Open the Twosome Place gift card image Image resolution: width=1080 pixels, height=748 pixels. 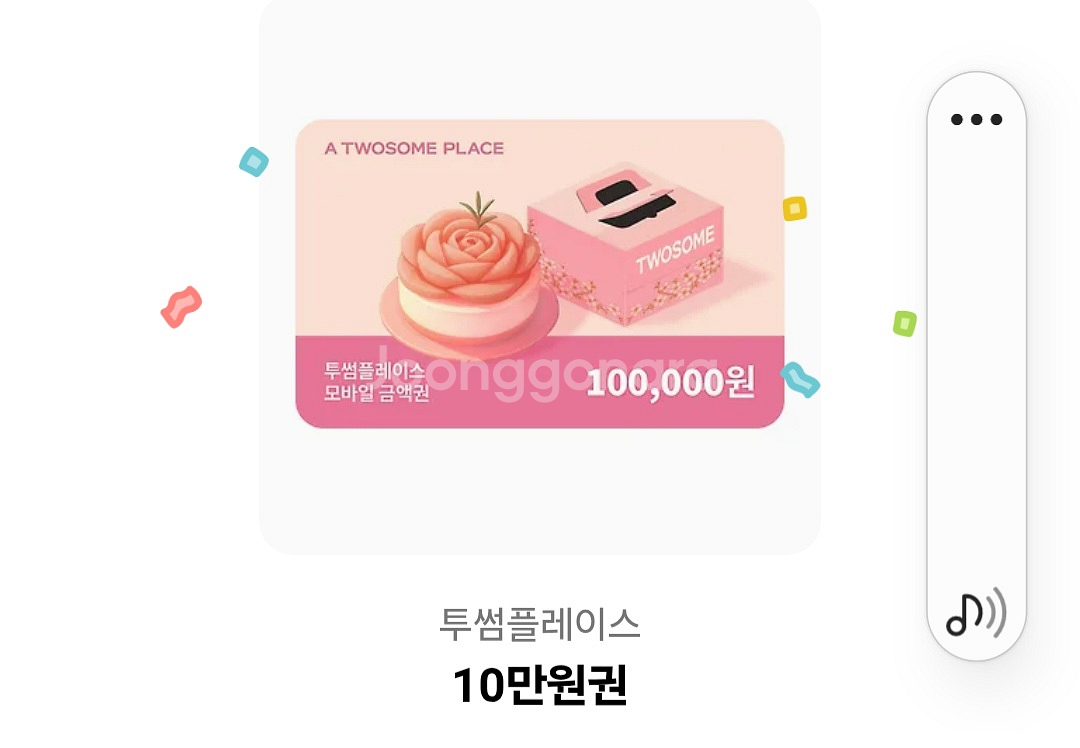539,273
